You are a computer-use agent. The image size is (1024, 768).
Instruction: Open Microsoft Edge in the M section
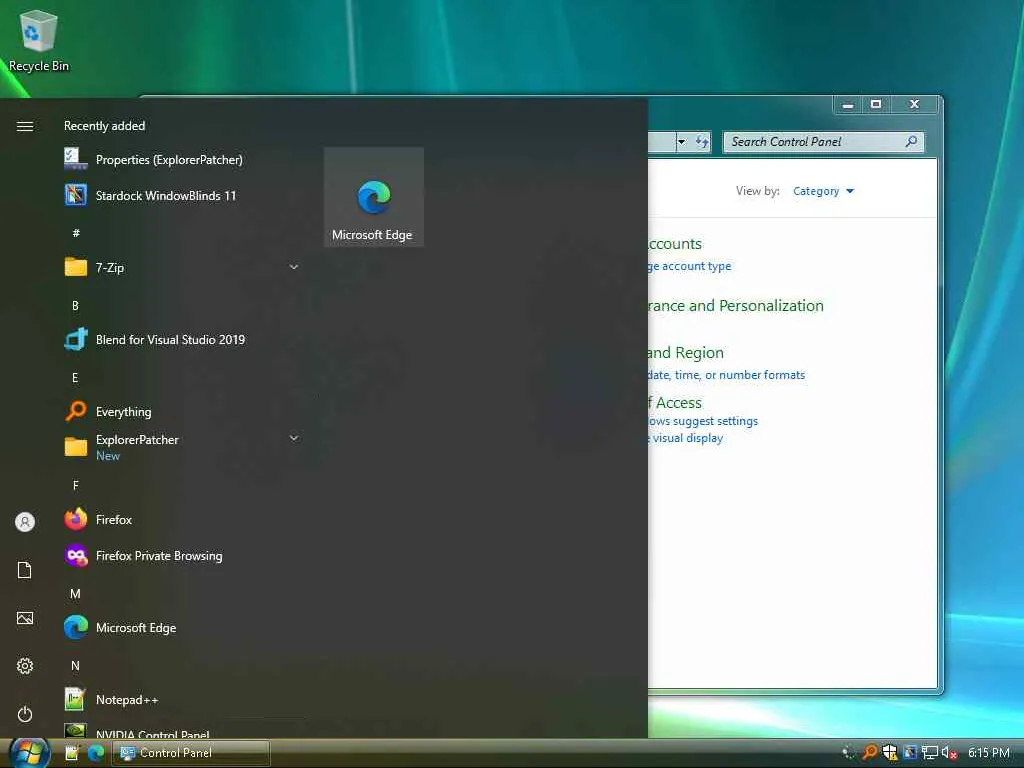(x=182, y=628)
